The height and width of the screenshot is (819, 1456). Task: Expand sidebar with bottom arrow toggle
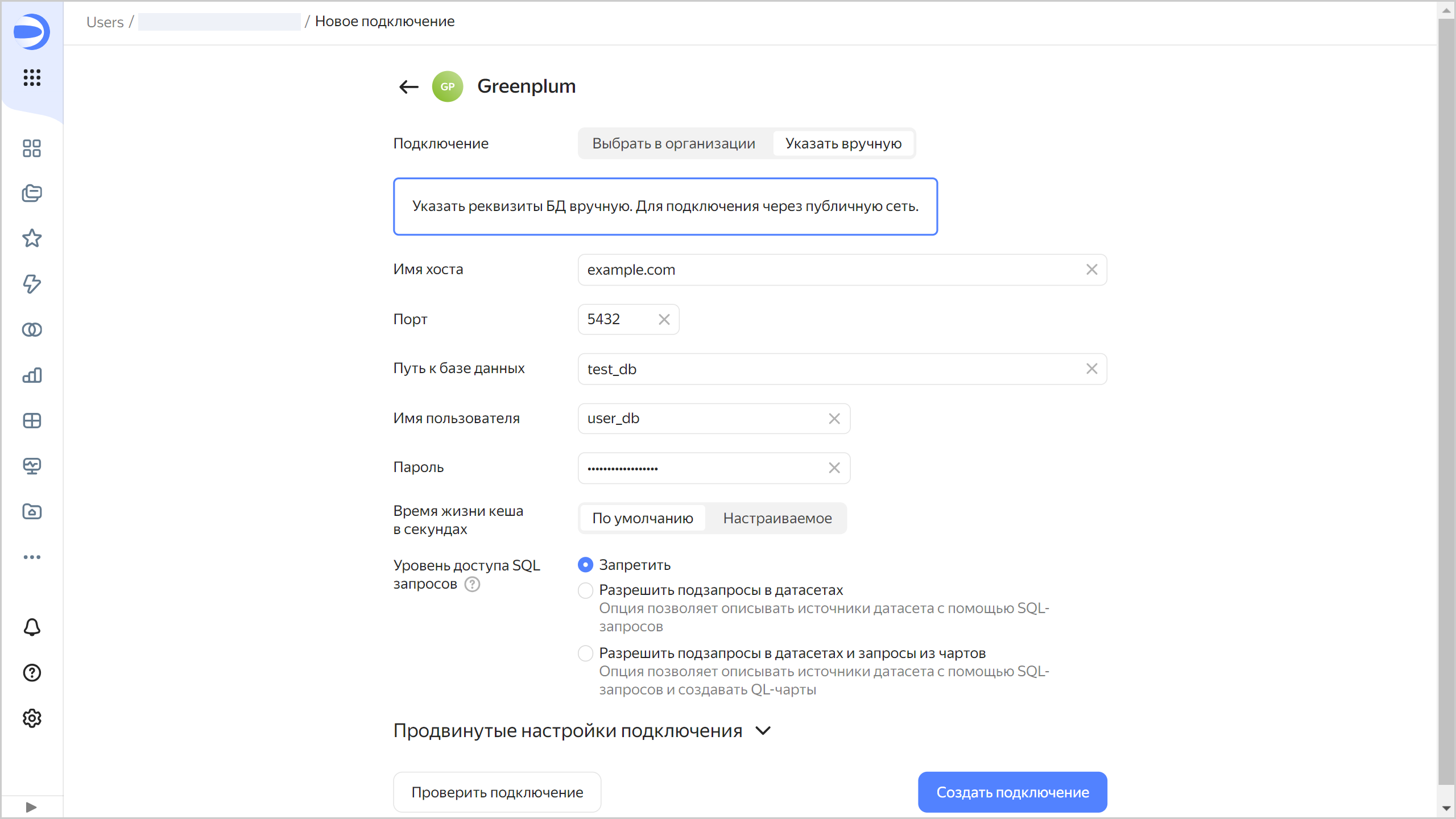tap(31, 807)
